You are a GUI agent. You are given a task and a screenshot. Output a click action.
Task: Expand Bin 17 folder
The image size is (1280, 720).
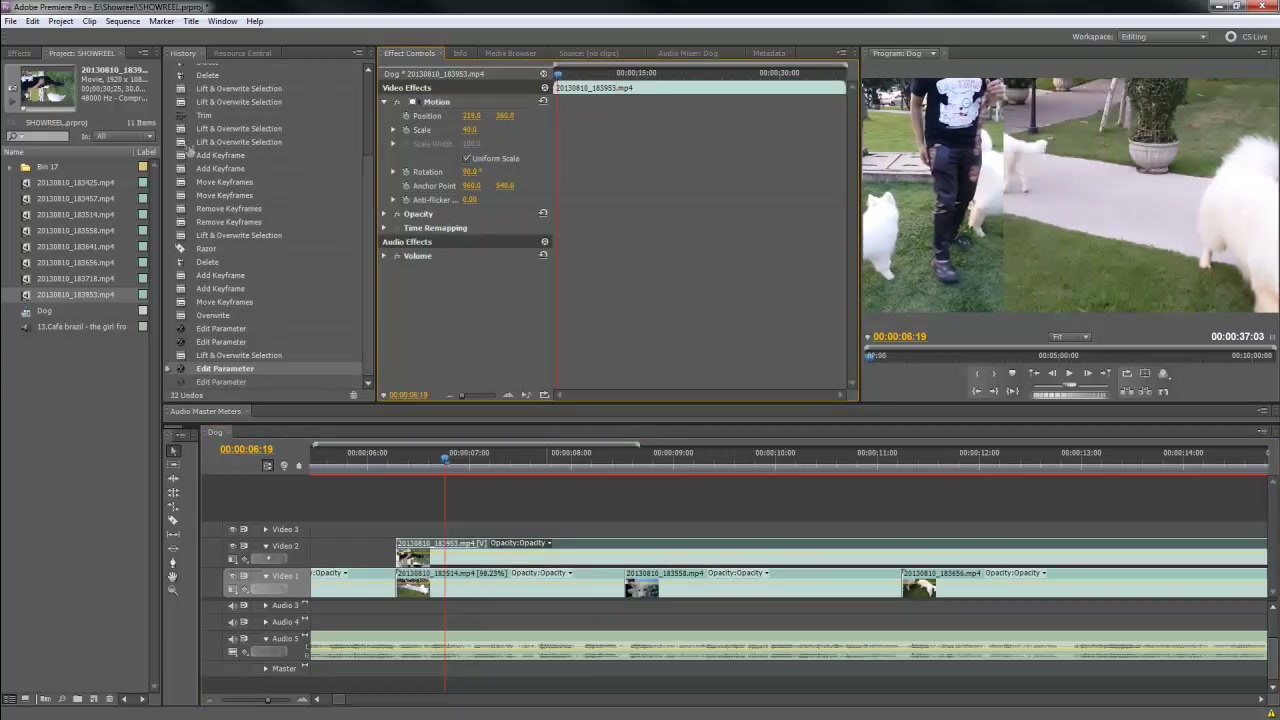coord(11,167)
